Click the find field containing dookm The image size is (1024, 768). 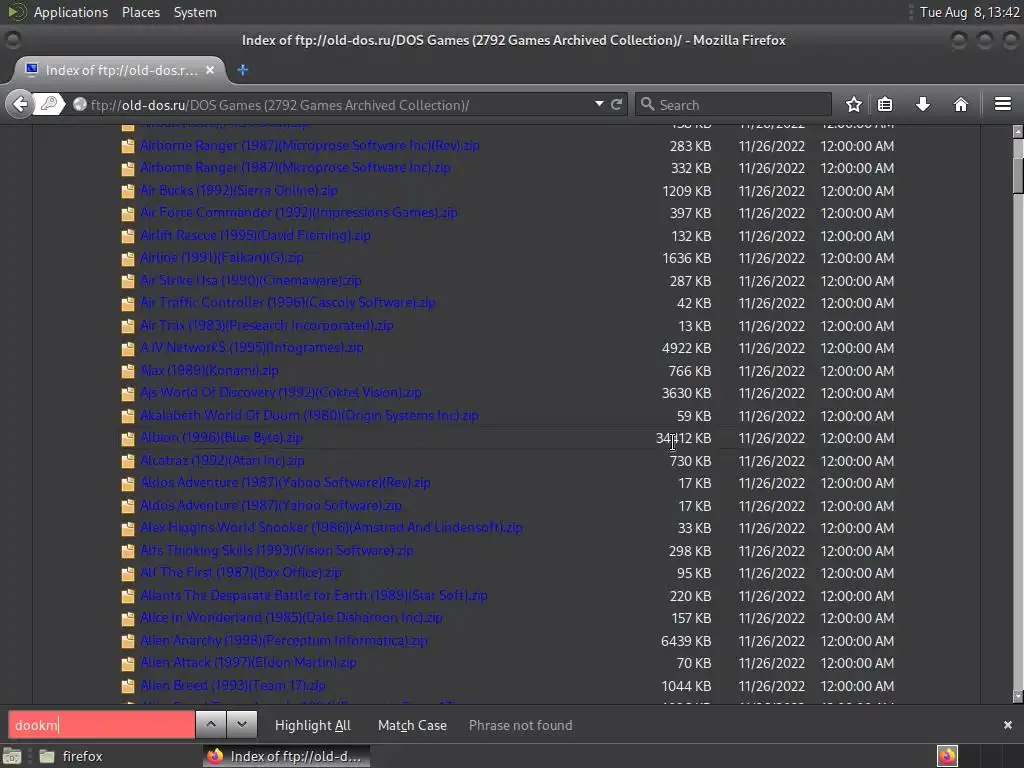[101, 725]
